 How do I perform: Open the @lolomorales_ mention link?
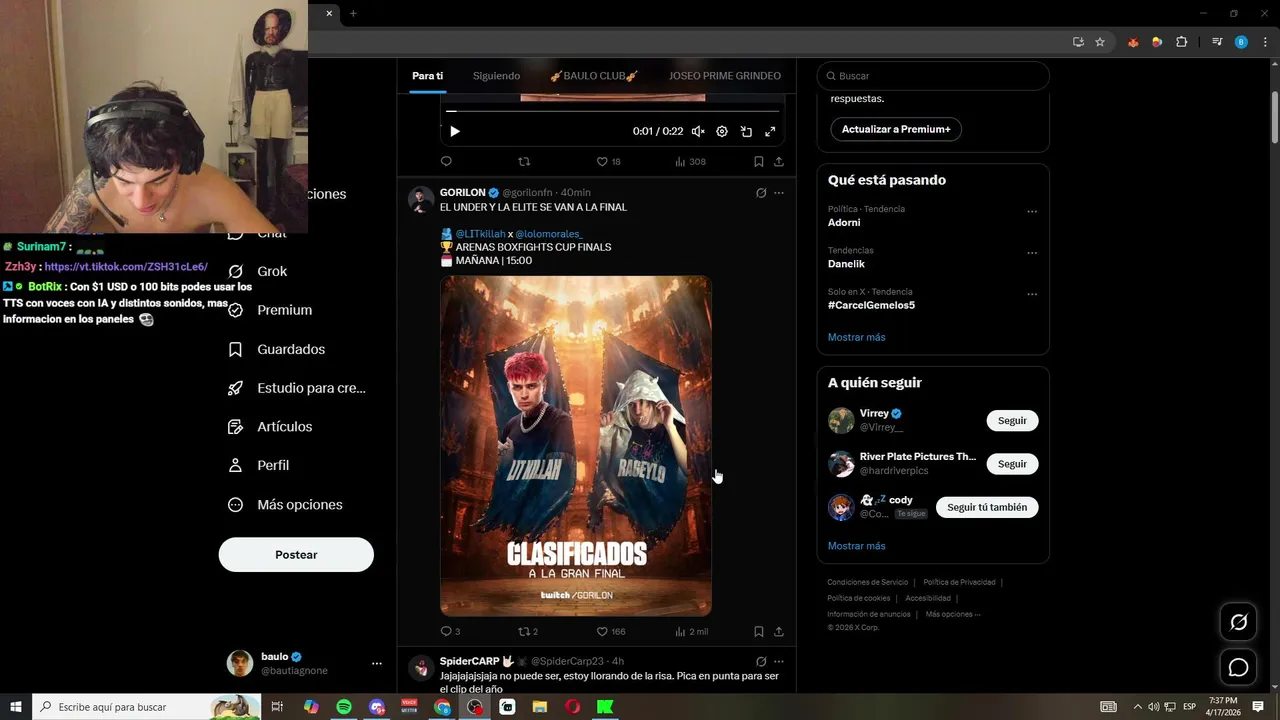coord(549,234)
